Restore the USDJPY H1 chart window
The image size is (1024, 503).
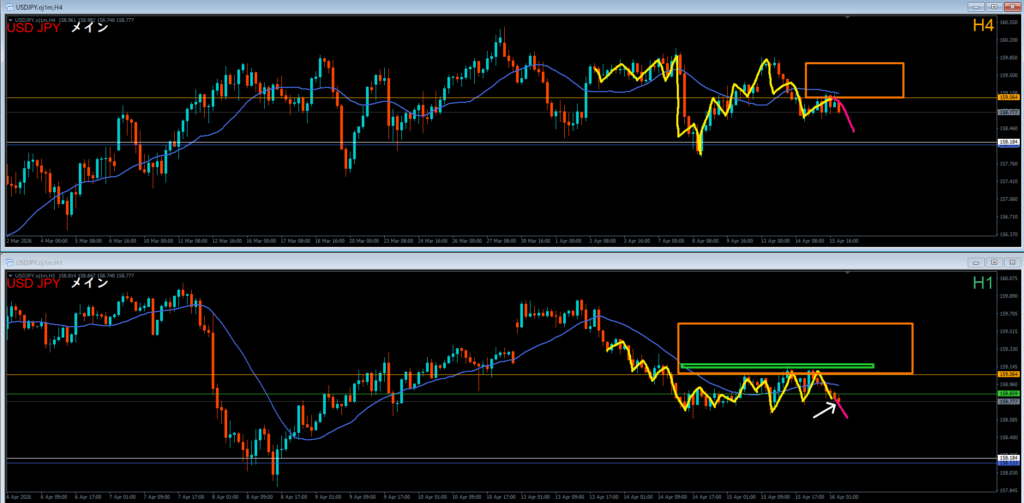(994, 262)
